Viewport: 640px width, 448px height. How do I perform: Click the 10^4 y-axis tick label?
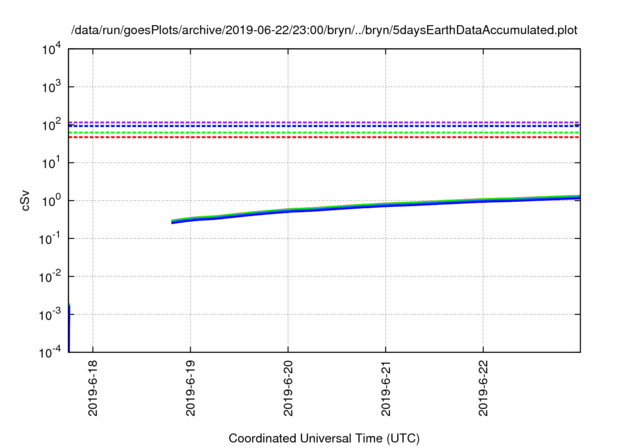(52, 49)
